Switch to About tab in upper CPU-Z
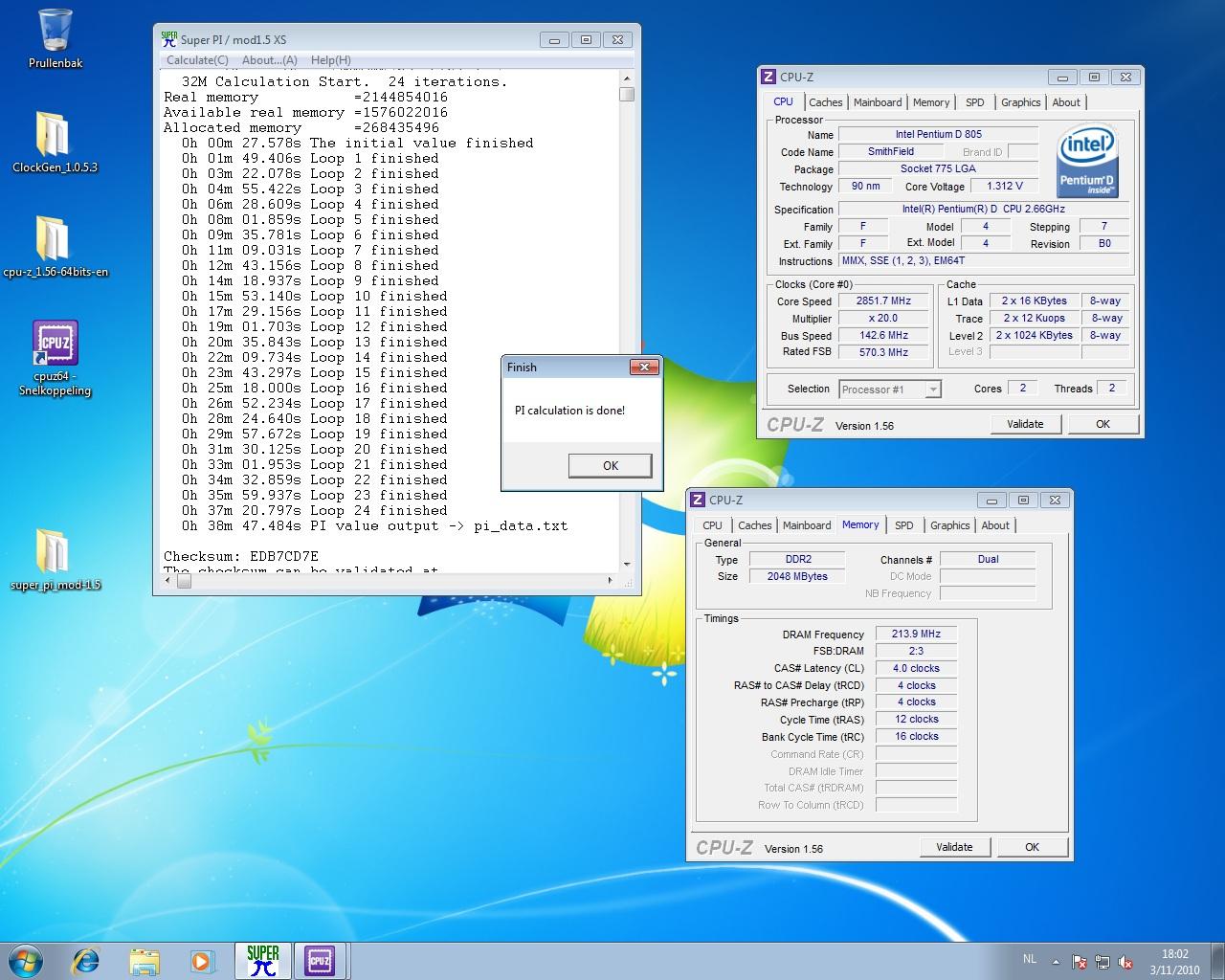Image resolution: width=1225 pixels, height=980 pixels. click(x=1066, y=102)
